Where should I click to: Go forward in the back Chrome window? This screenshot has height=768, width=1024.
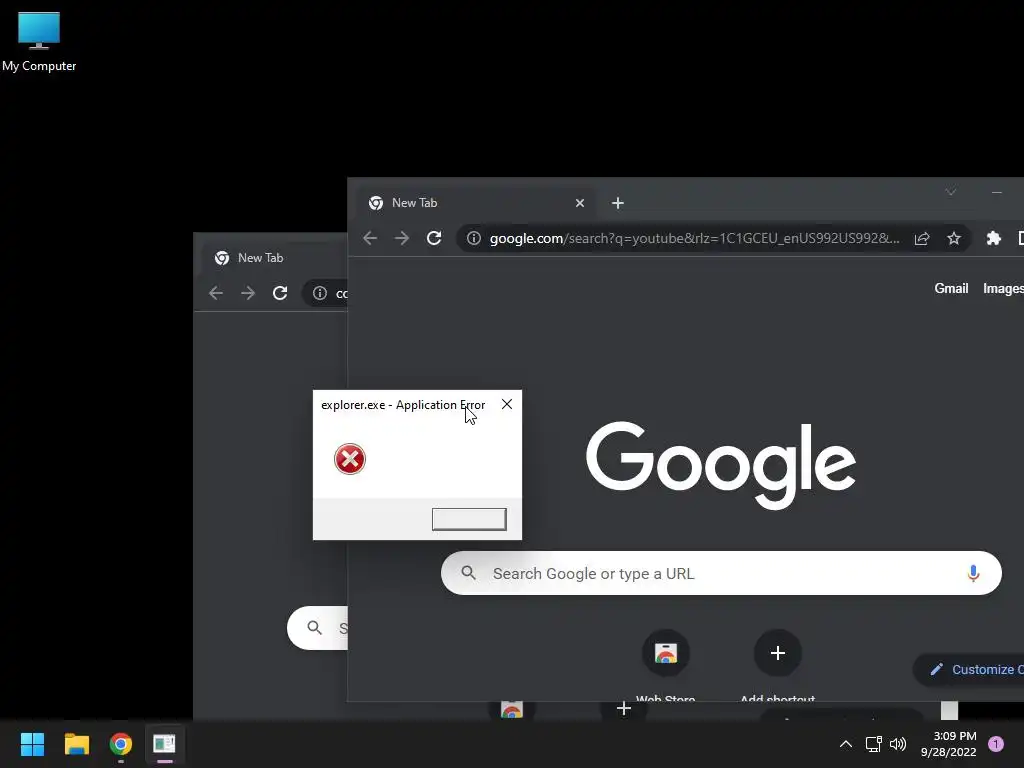point(248,293)
